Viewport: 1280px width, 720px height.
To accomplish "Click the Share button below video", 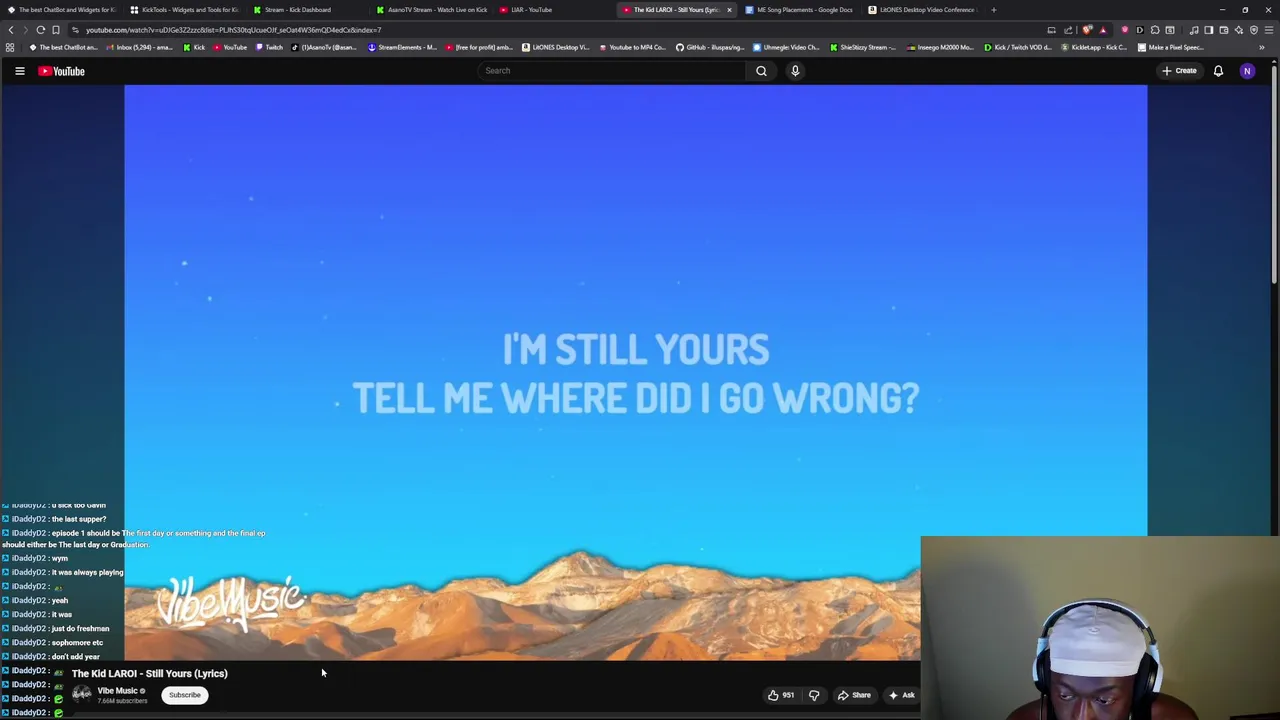I will [854, 695].
